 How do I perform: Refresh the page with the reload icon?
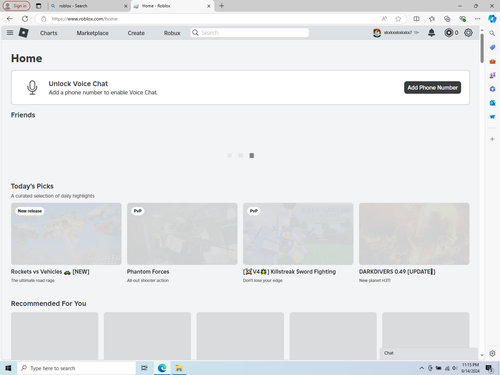point(25,19)
